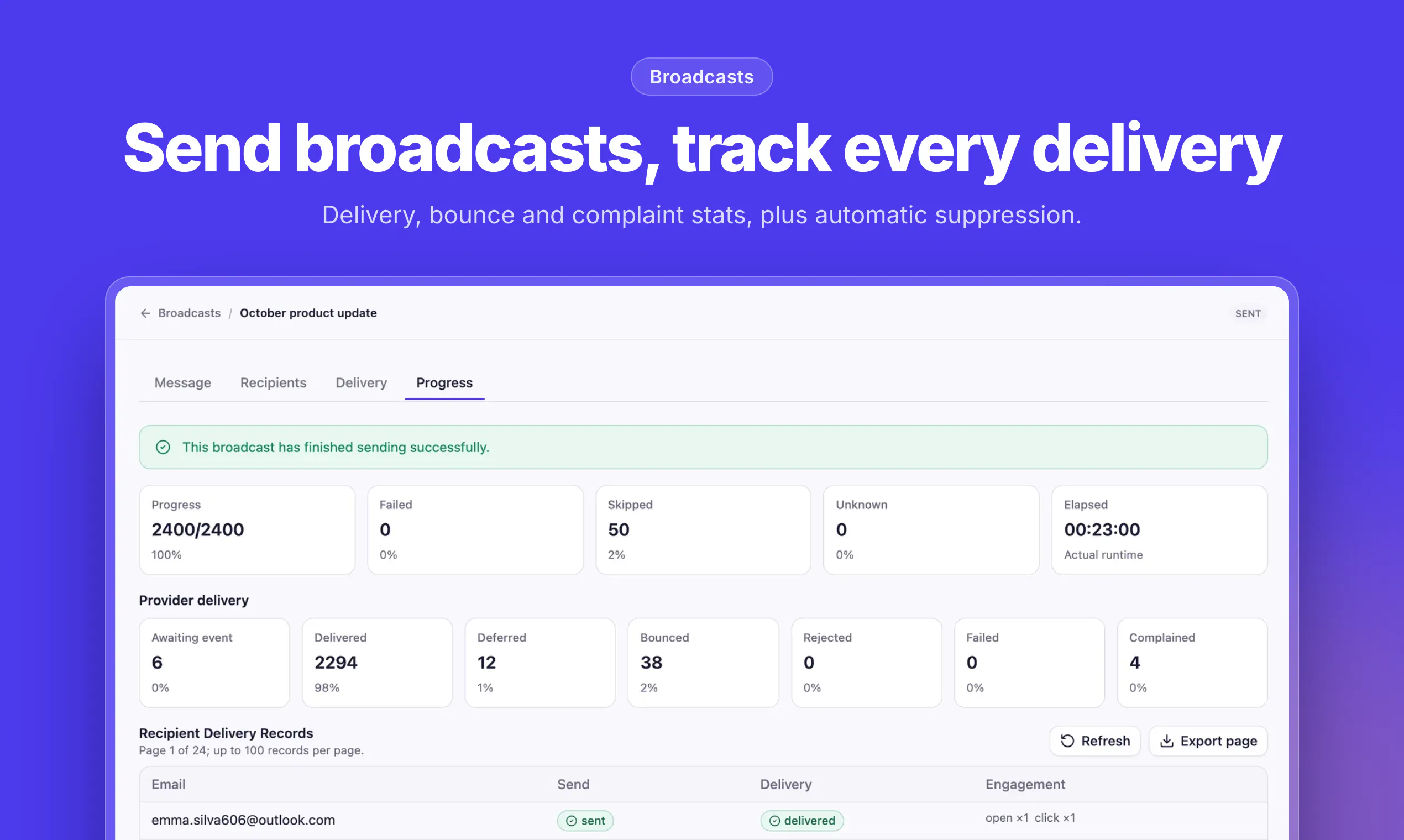This screenshot has width=1404, height=840.
Task: Click the delivered status badge
Action: [802, 821]
